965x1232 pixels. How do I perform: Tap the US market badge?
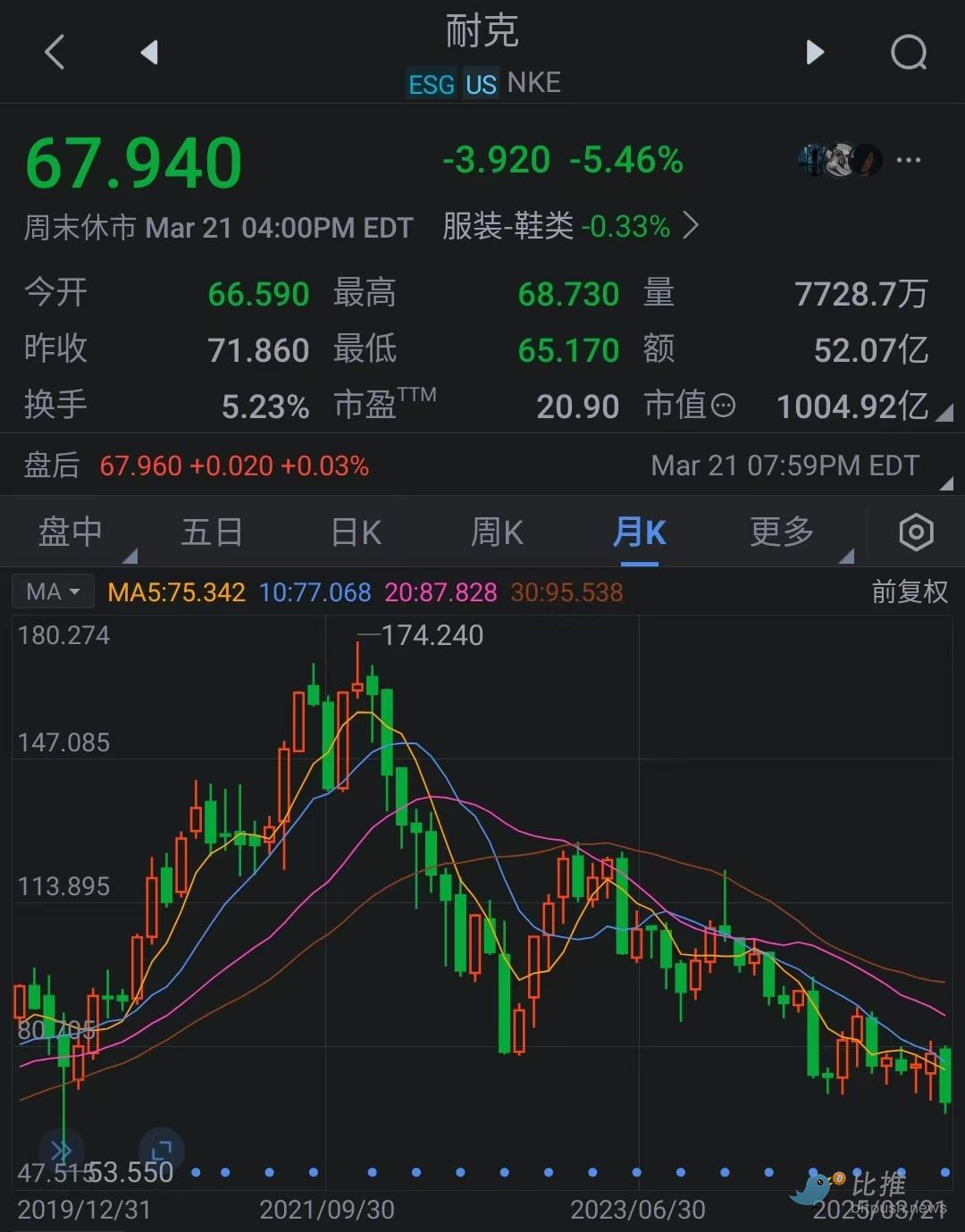481,84
